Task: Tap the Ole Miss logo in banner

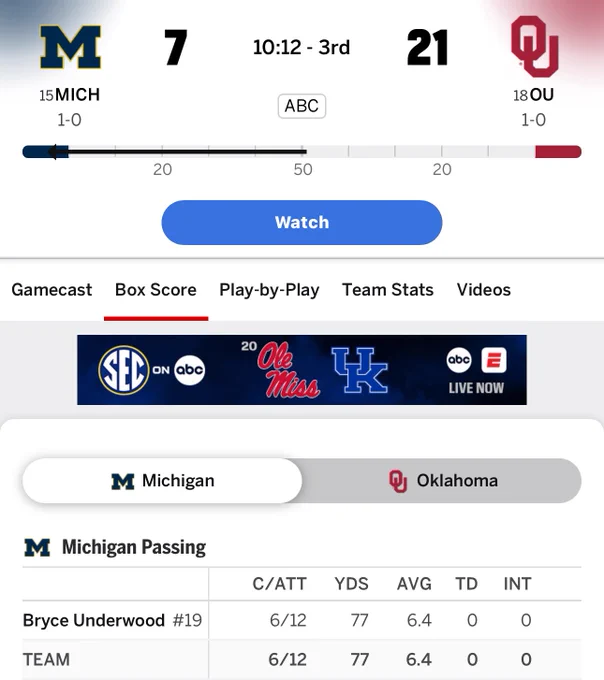Action: pos(288,370)
